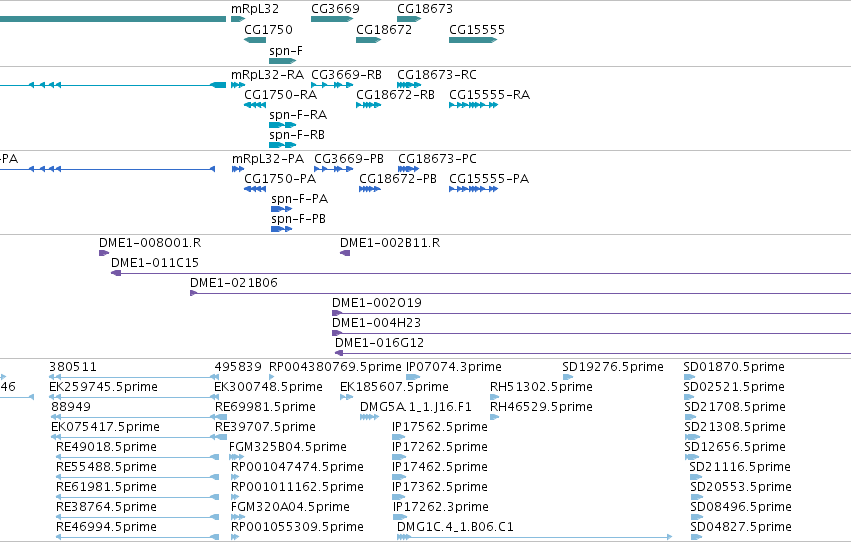Open clone DME1-004H23 label

tap(376, 323)
